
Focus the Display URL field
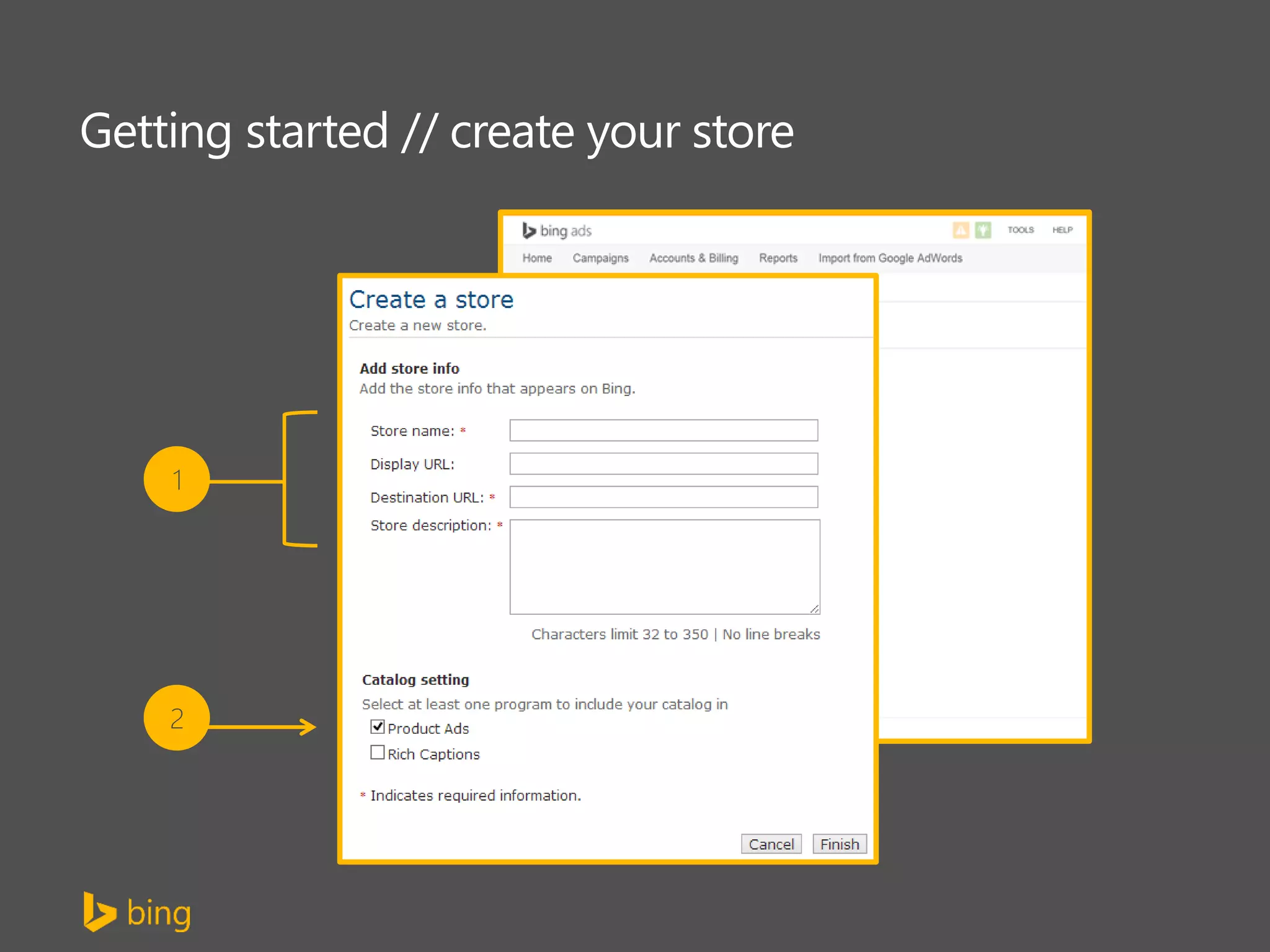(x=664, y=464)
